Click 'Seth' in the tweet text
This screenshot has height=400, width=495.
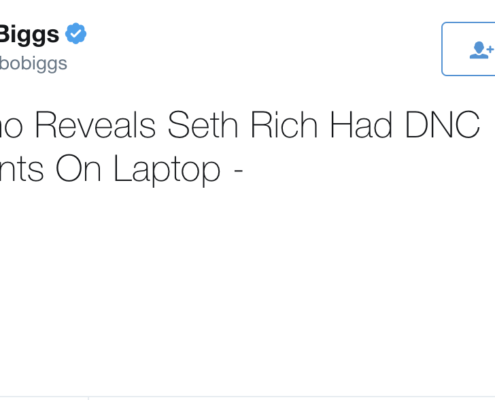[203, 125]
